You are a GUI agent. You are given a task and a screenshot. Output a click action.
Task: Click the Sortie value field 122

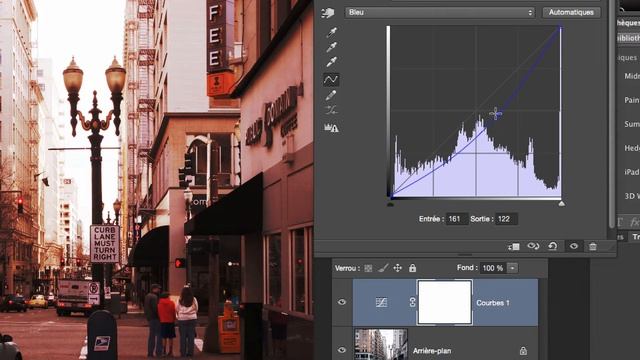coord(507,219)
